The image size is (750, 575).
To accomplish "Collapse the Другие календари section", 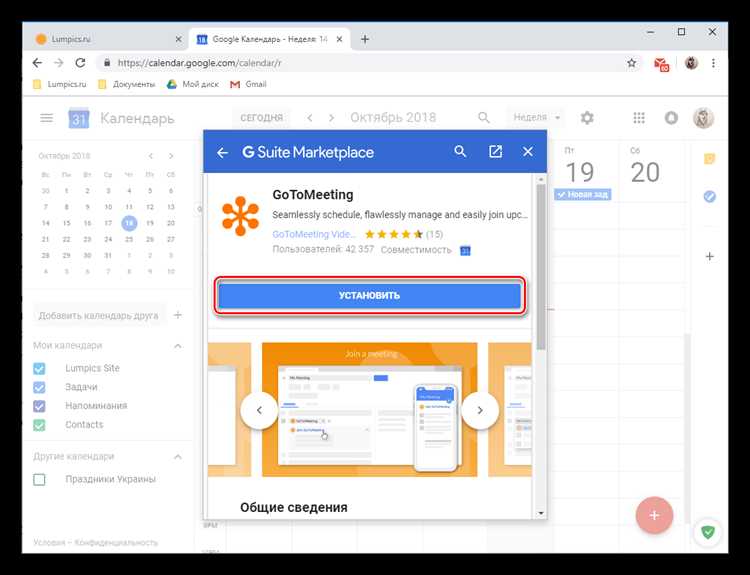I will coord(177,456).
